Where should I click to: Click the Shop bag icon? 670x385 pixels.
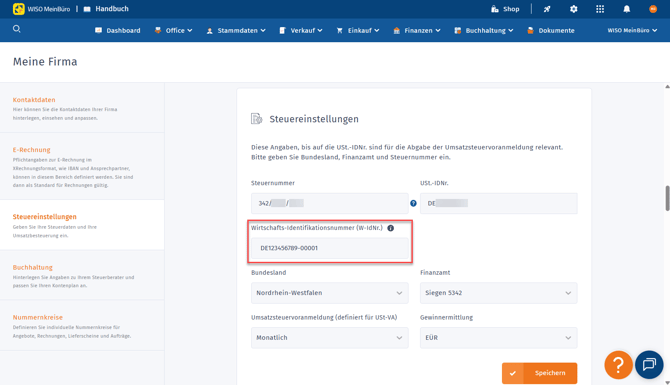(495, 9)
